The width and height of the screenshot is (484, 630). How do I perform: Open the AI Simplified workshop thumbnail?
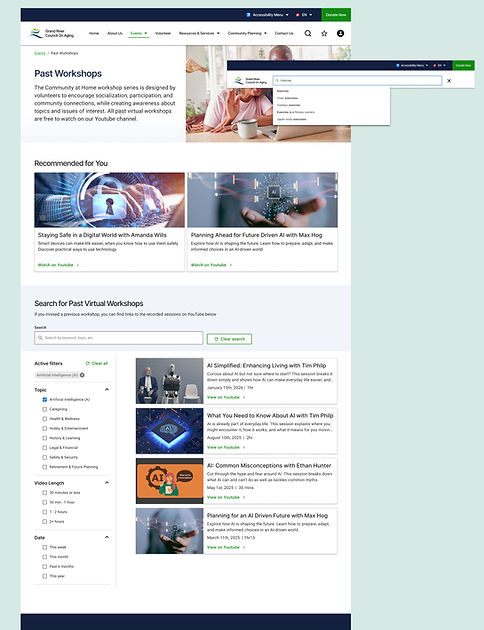click(170, 381)
